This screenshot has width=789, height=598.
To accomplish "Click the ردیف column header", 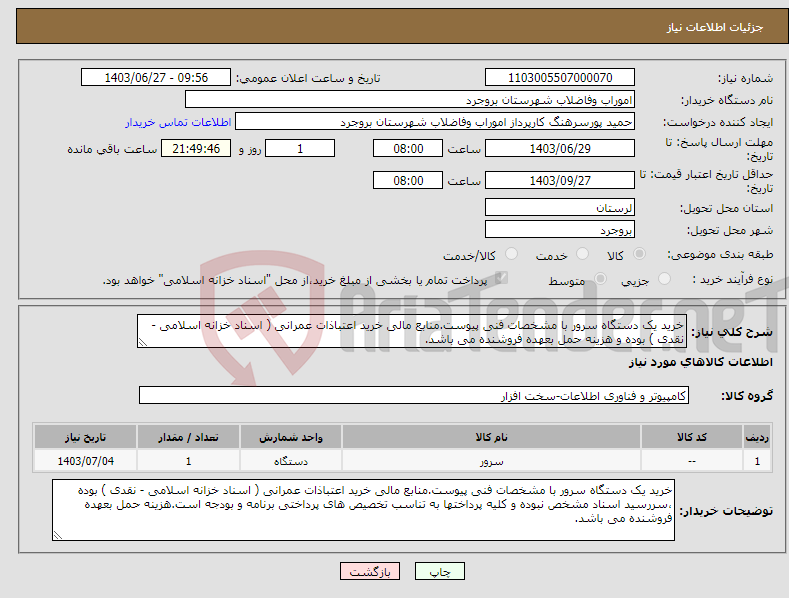I will tap(757, 437).
